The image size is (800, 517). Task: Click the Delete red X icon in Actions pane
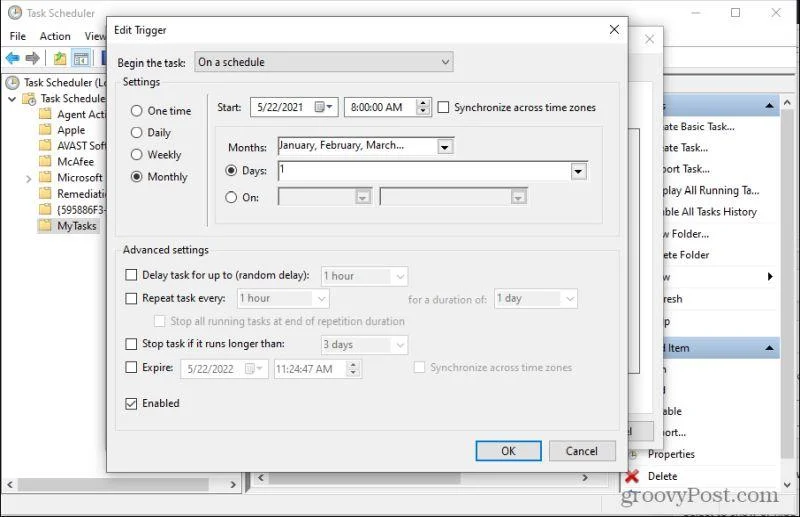632,476
